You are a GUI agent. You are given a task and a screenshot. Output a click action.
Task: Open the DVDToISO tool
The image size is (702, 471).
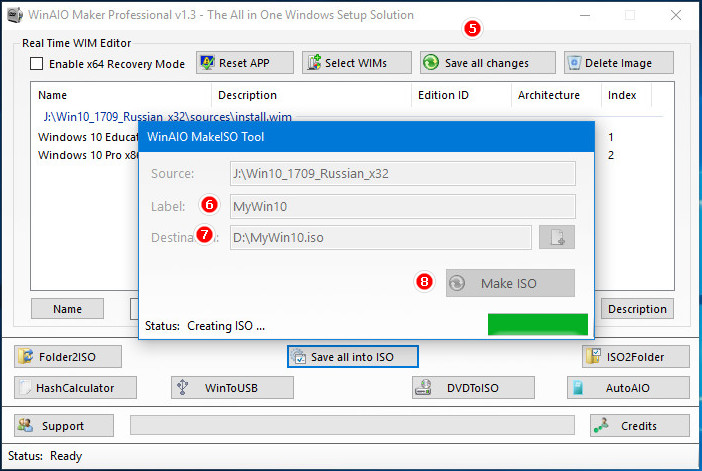click(x=473, y=388)
